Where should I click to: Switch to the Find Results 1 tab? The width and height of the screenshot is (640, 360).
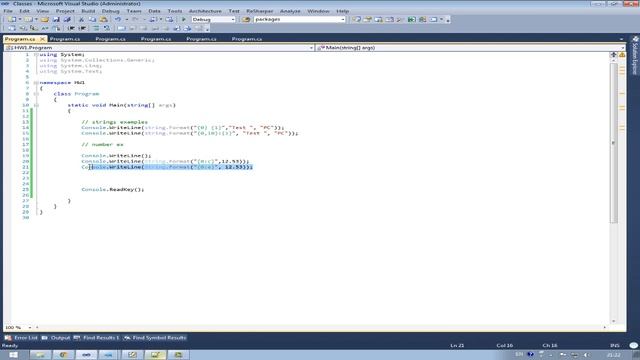click(x=97, y=338)
